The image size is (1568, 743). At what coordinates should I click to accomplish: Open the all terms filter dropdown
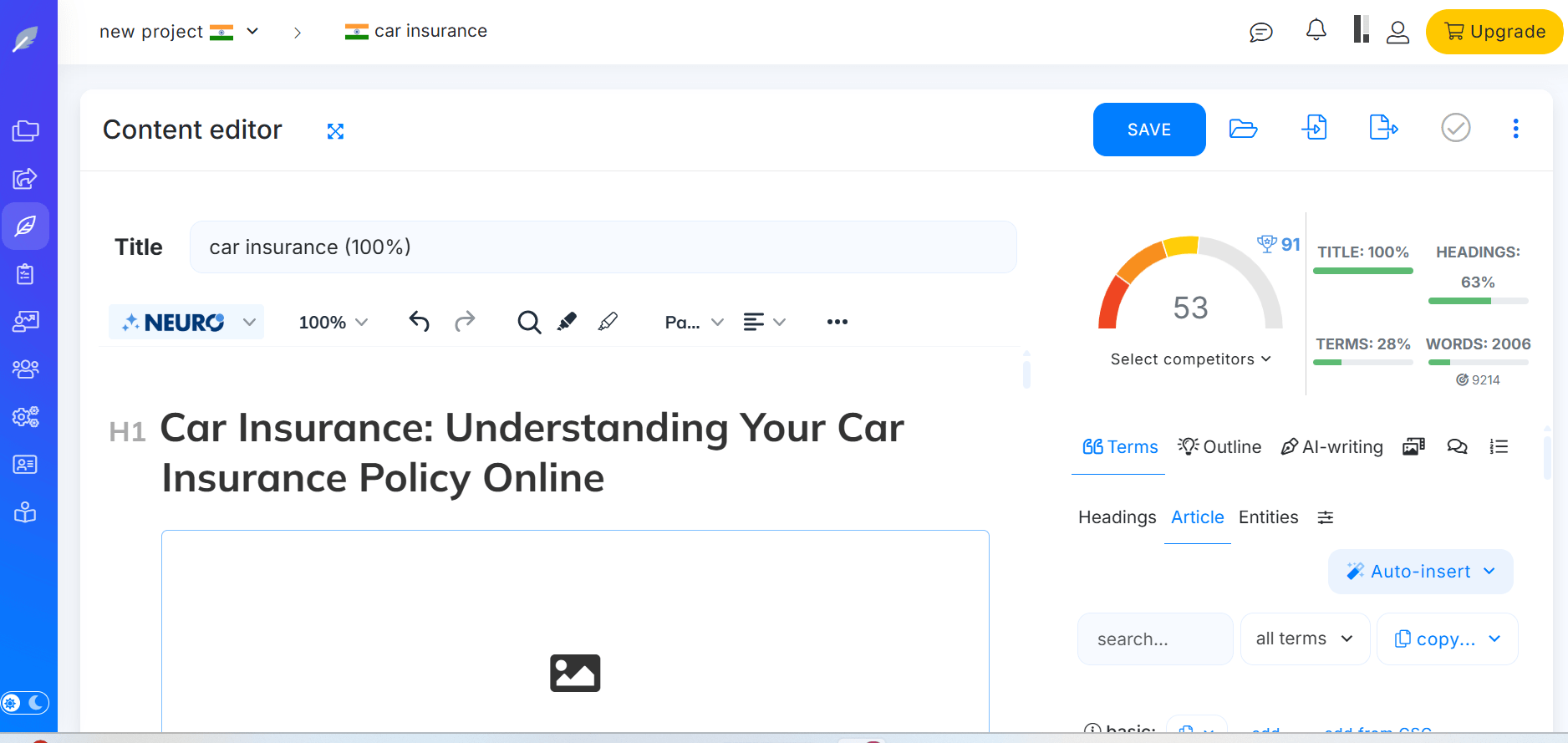(x=1304, y=639)
